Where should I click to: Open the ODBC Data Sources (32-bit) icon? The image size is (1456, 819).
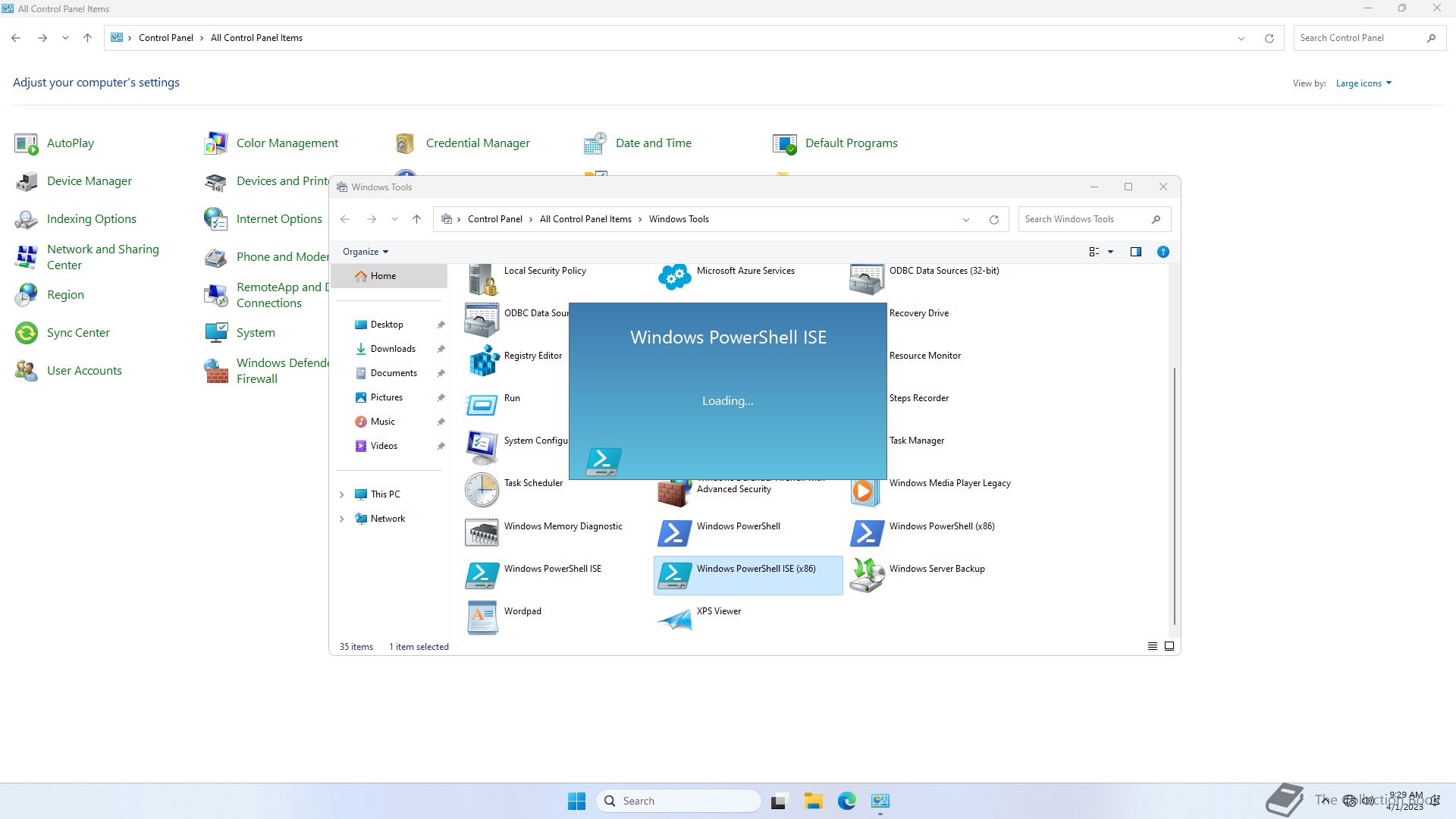point(867,278)
